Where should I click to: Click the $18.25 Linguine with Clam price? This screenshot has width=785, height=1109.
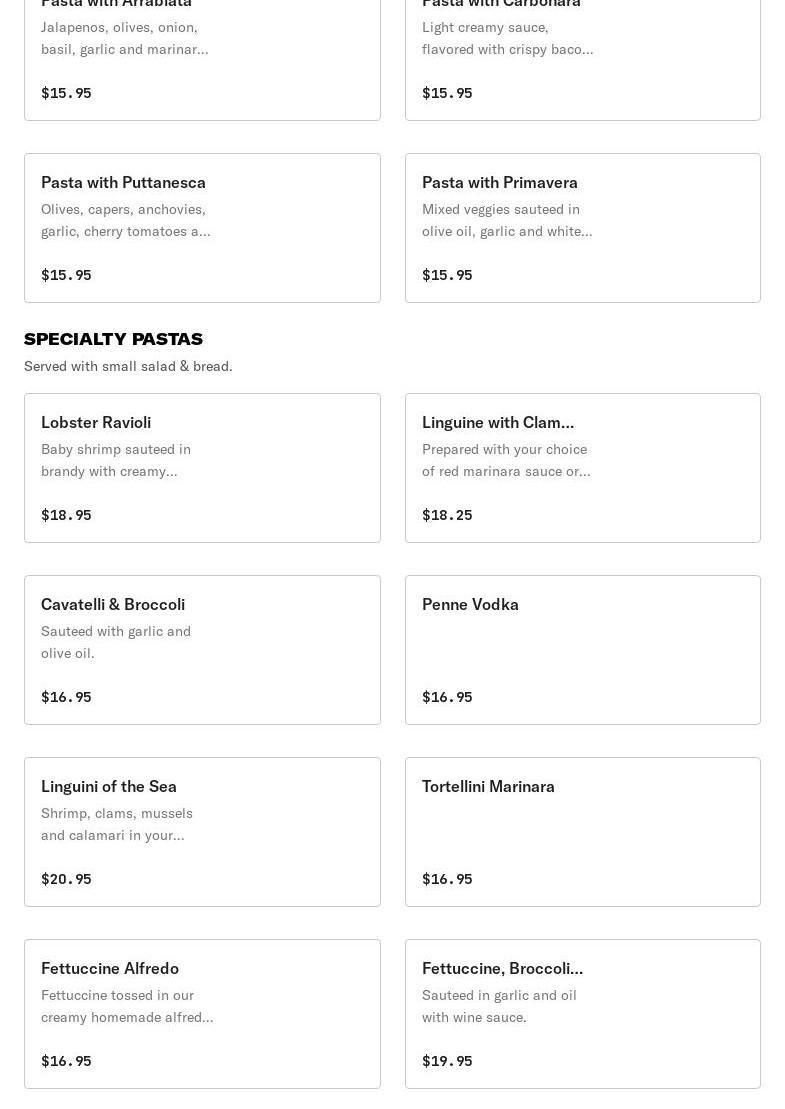click(x=447, y=515)
